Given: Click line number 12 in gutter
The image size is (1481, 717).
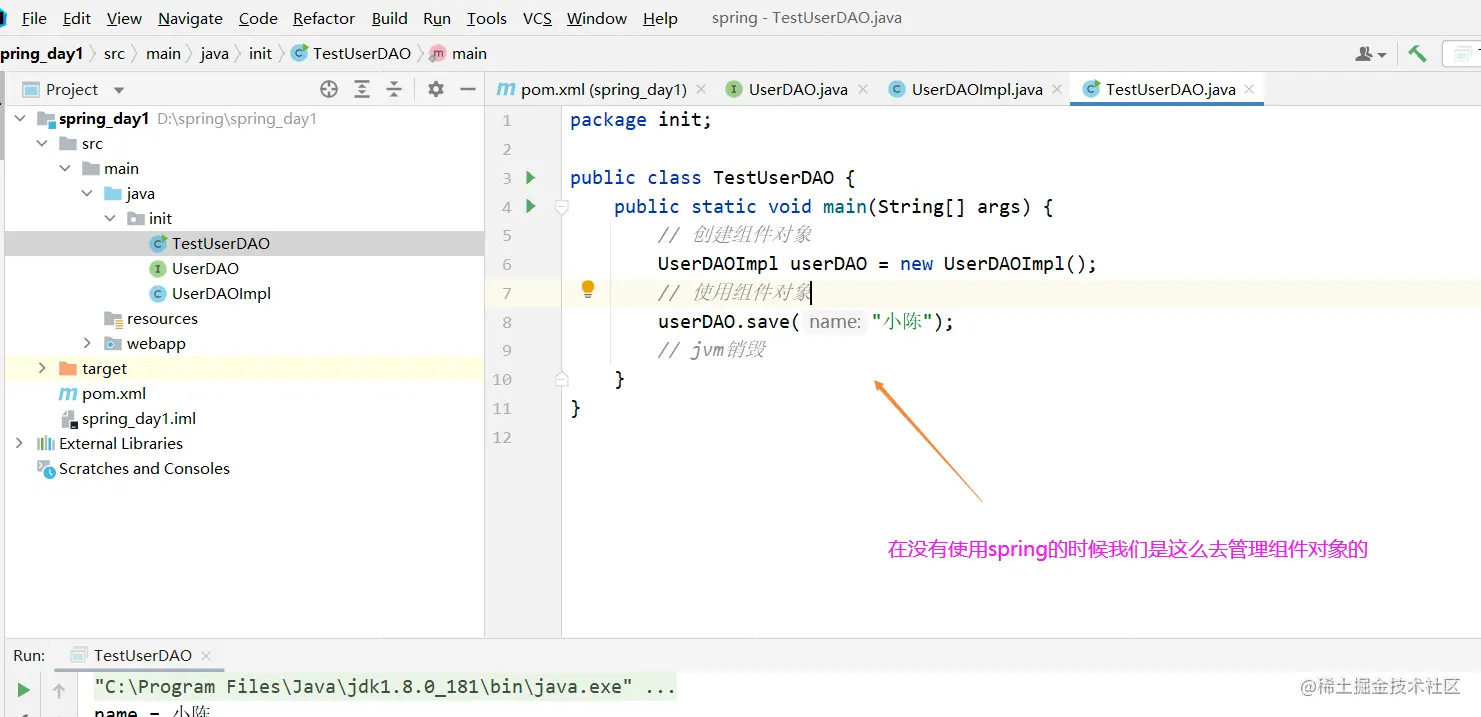Looking at the screenshot, I should tap(502, 437).
